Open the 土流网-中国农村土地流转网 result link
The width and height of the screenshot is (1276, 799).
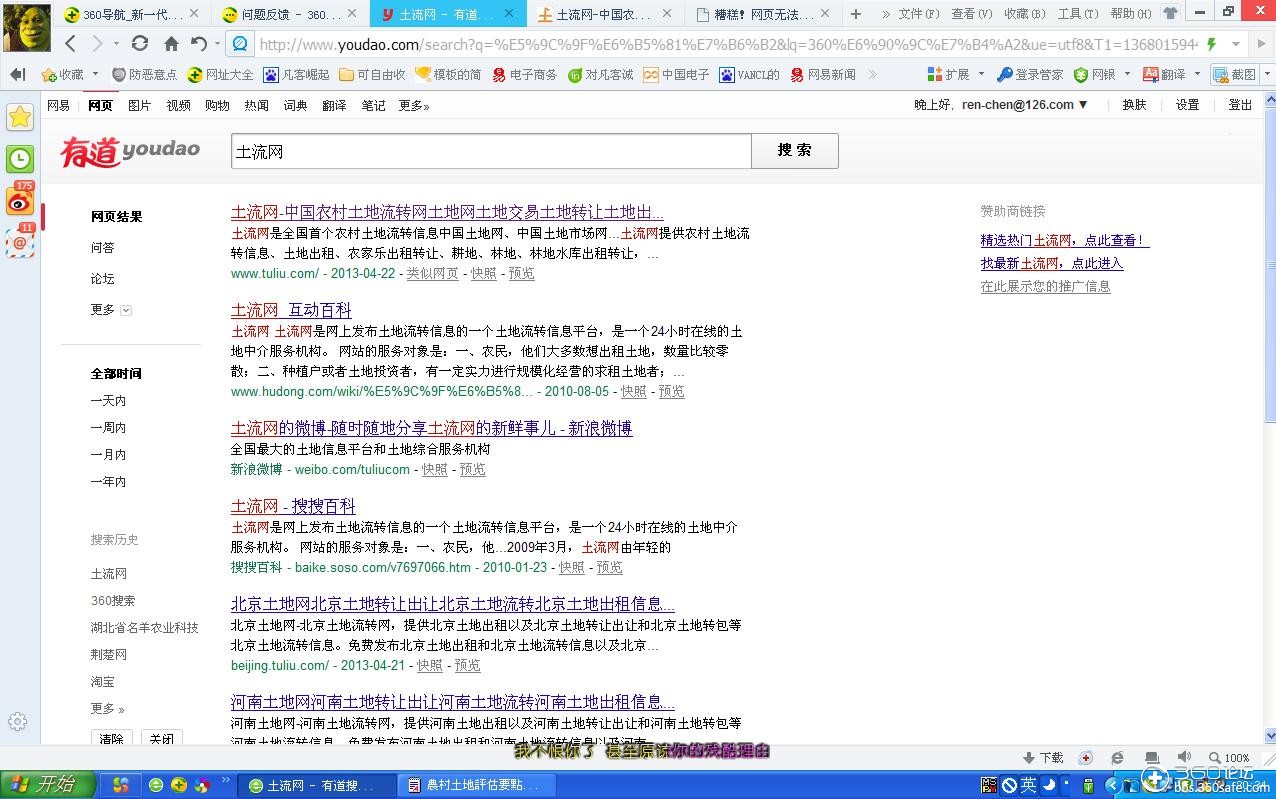point(447,212)
